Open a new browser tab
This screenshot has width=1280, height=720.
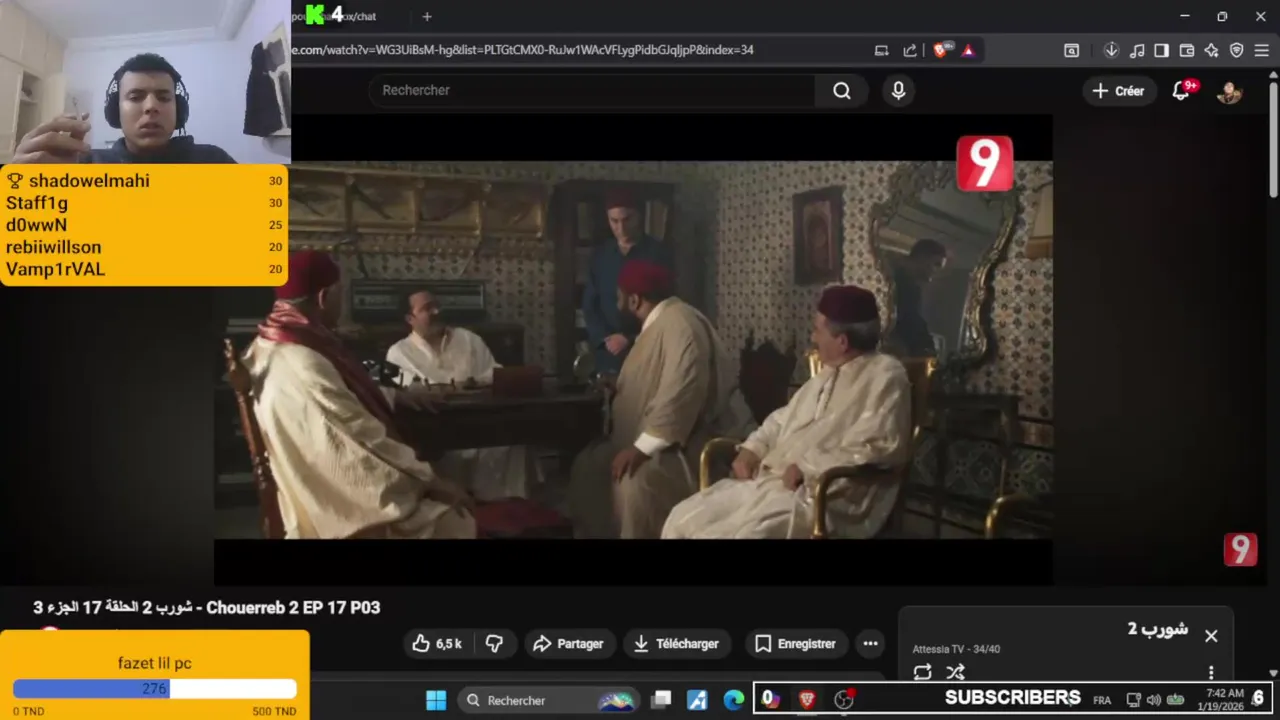coord(427,16)
